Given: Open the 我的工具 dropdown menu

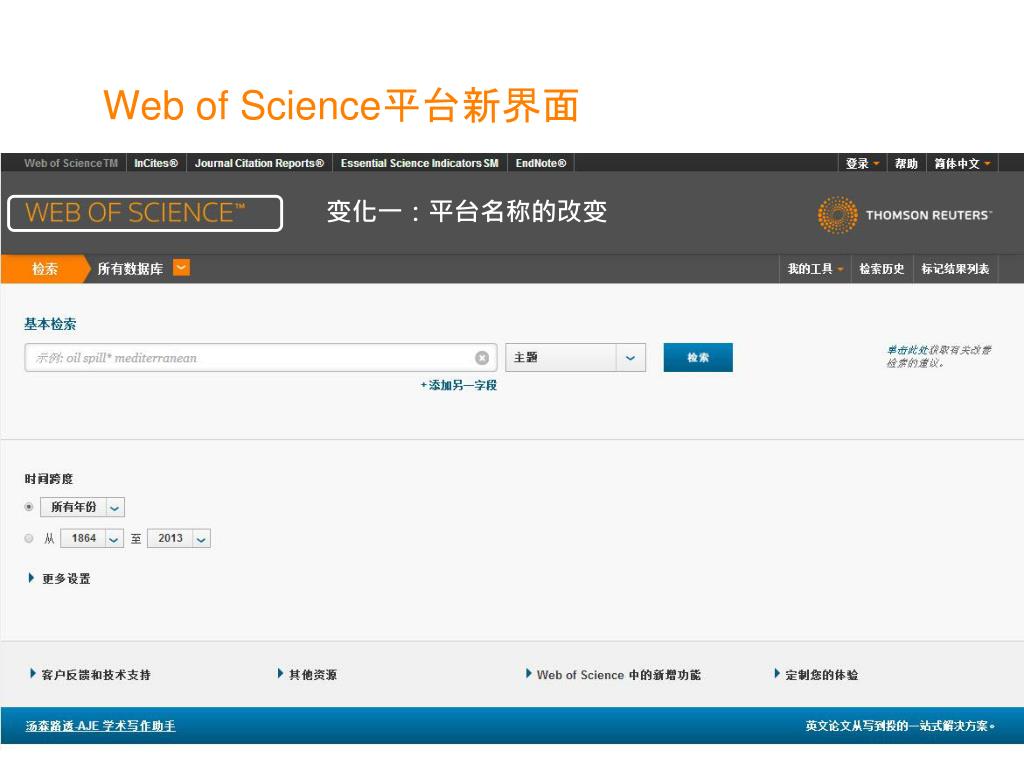Looking at the screenshot, I should pyautogui.click(x=815, y=268).
